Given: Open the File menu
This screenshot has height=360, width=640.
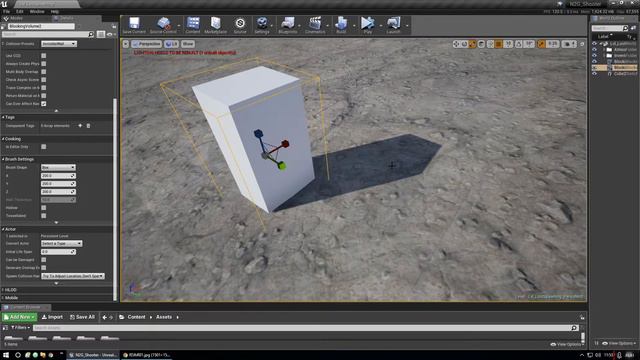Looking at the screenshot, I should click(7, 11).
